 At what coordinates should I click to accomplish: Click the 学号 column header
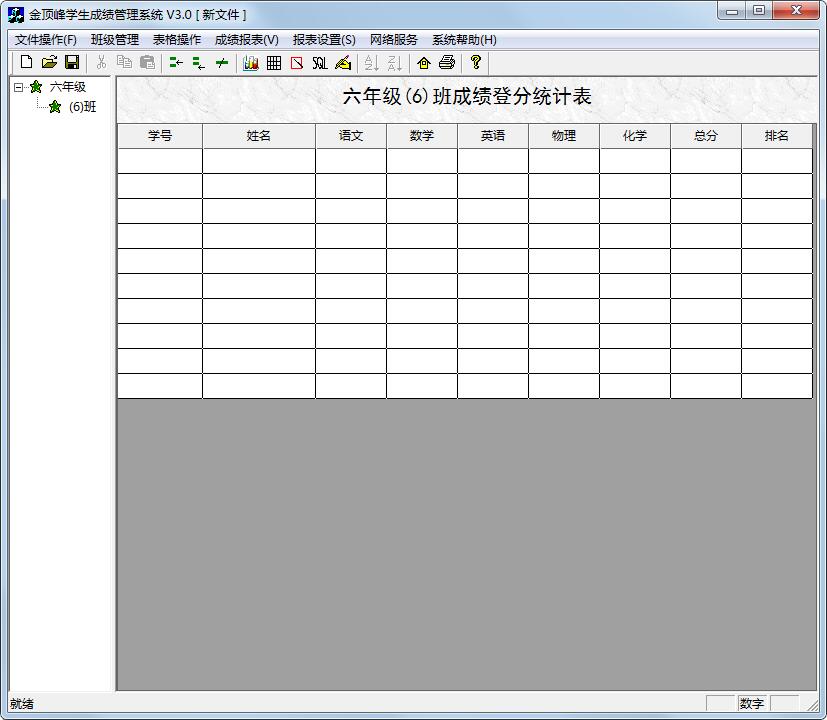point(160,136)
